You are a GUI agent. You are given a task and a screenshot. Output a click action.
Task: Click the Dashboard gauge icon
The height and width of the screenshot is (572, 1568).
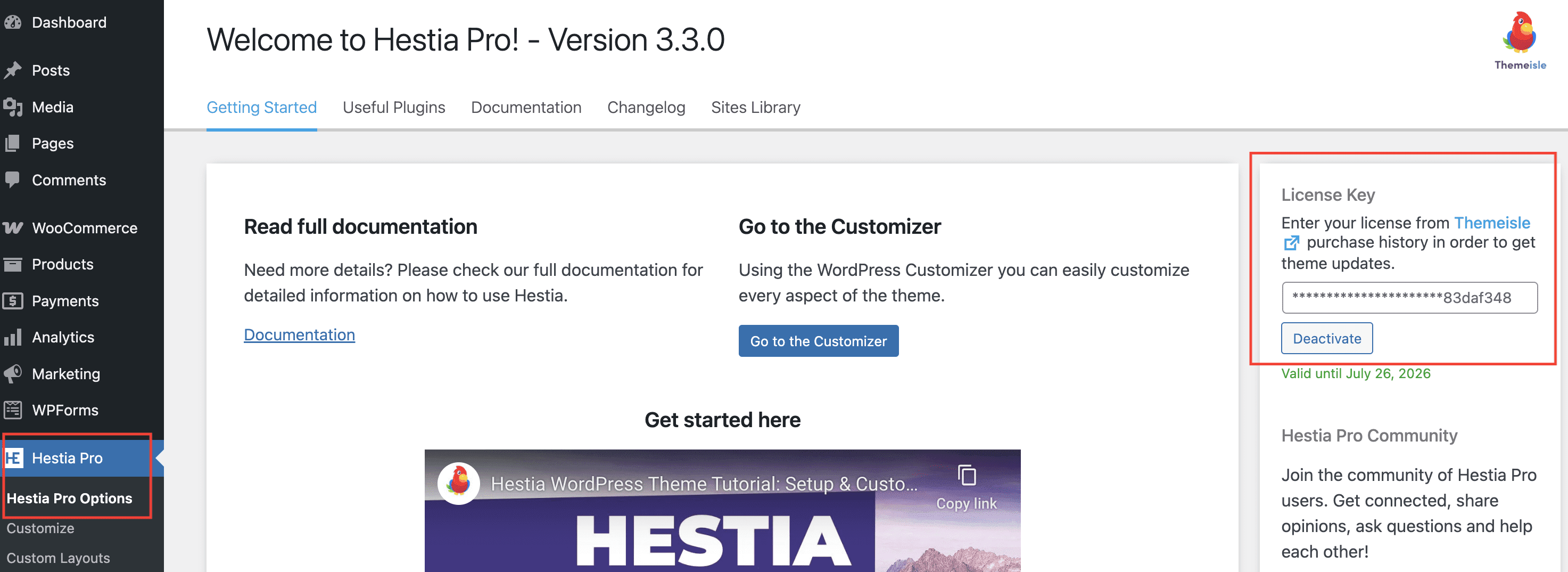tap(13, 22)
